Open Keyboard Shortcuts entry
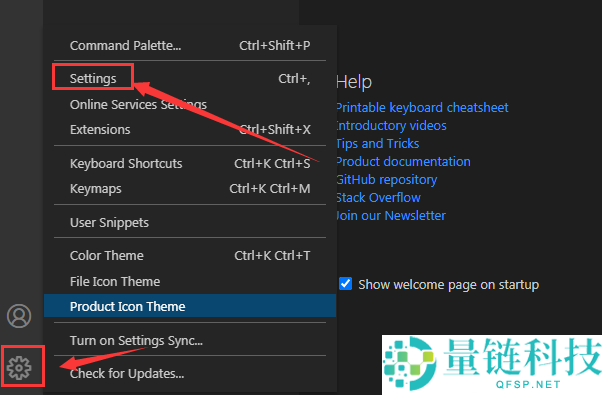 190,164
